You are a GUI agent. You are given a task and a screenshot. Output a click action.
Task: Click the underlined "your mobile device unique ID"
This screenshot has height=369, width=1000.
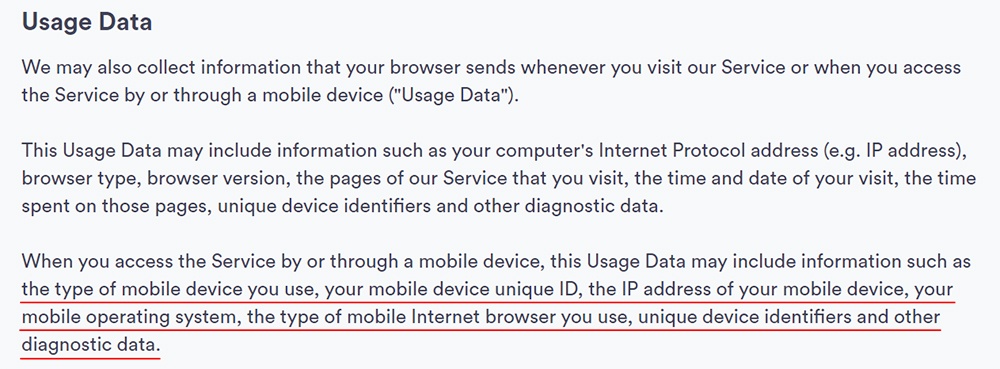(x=452, y=290)
